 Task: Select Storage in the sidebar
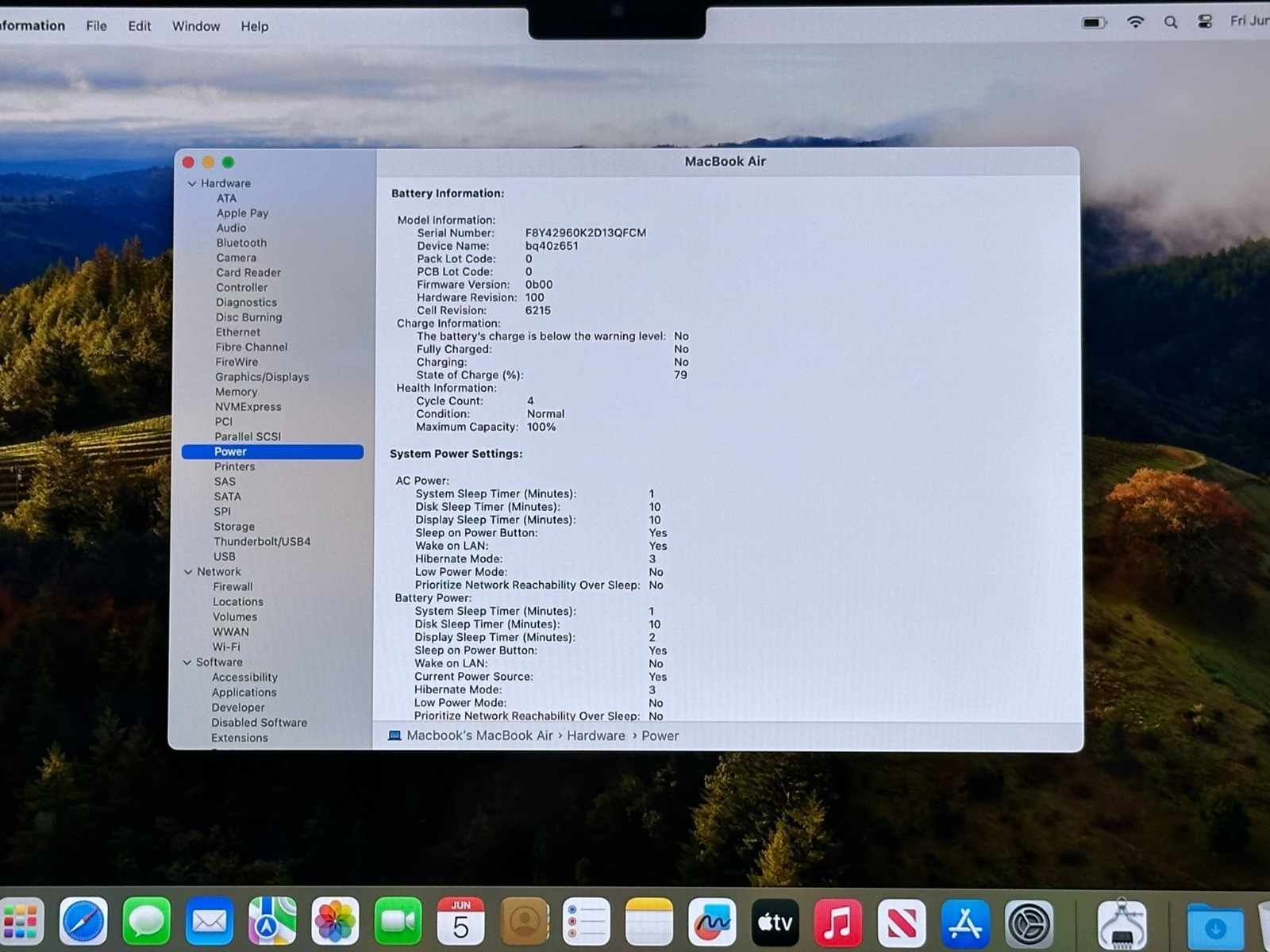234,527
